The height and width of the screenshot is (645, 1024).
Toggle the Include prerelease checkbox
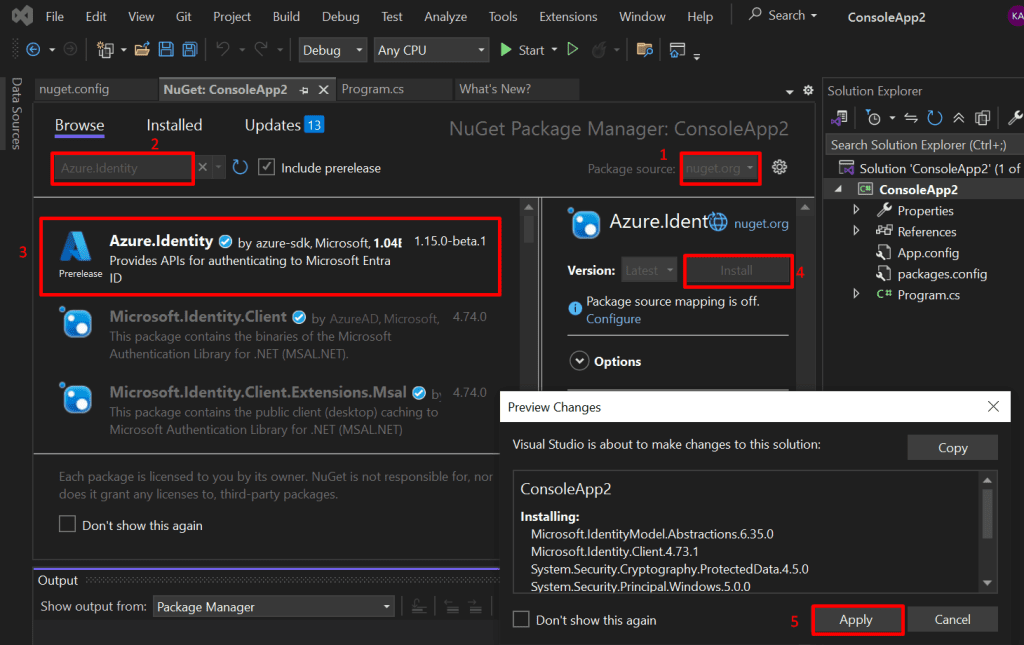(266, 168)
